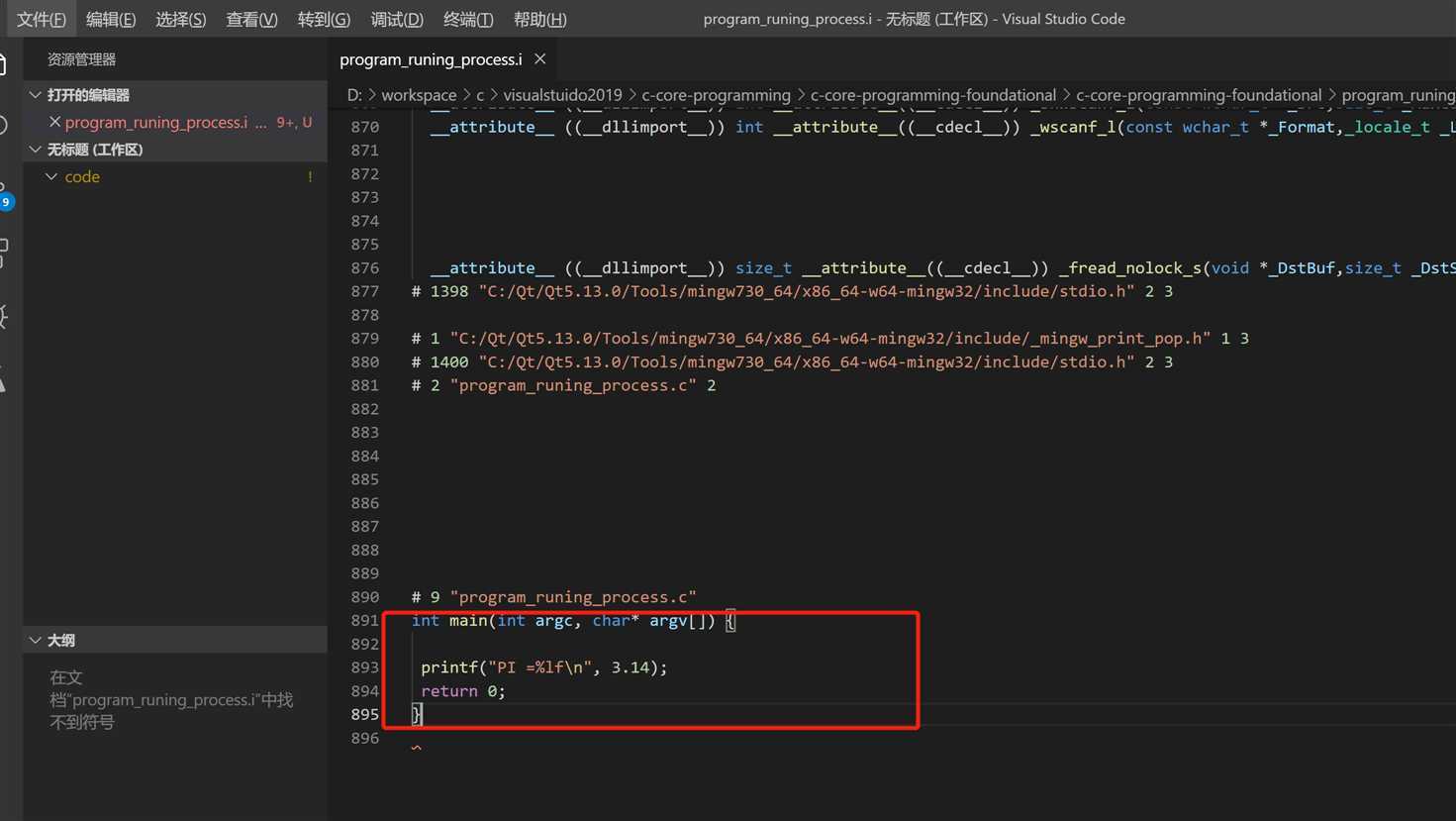Open the 文件(F) menu
The width and height of the screenshot is (1456, 821).
pos(41,19)
